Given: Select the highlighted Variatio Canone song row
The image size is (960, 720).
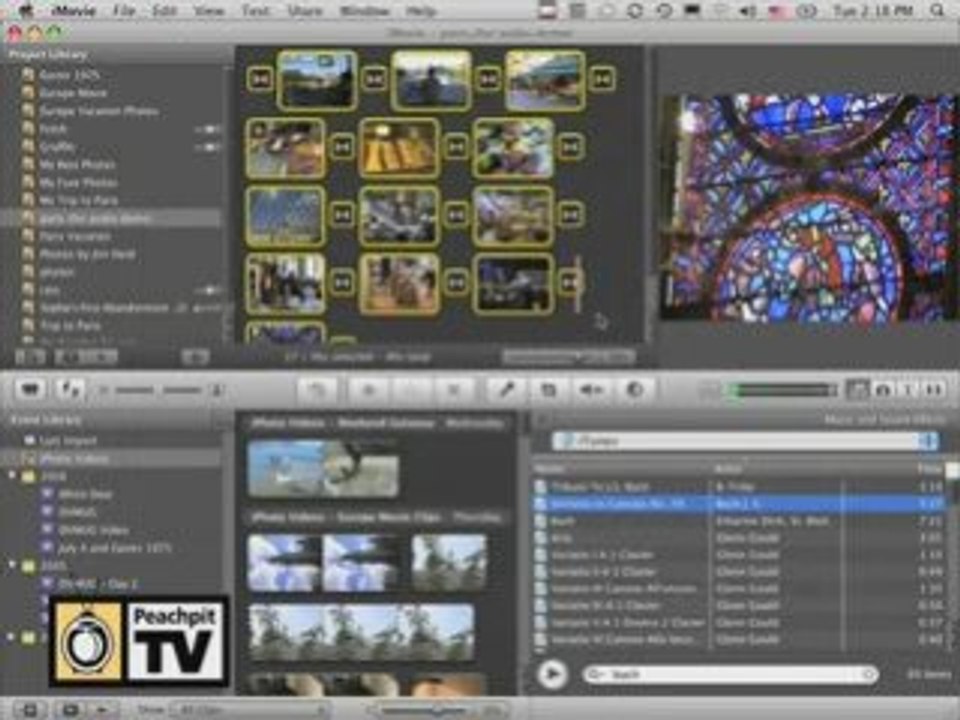Looking at the screenshot, I should (x=740, y=504).
